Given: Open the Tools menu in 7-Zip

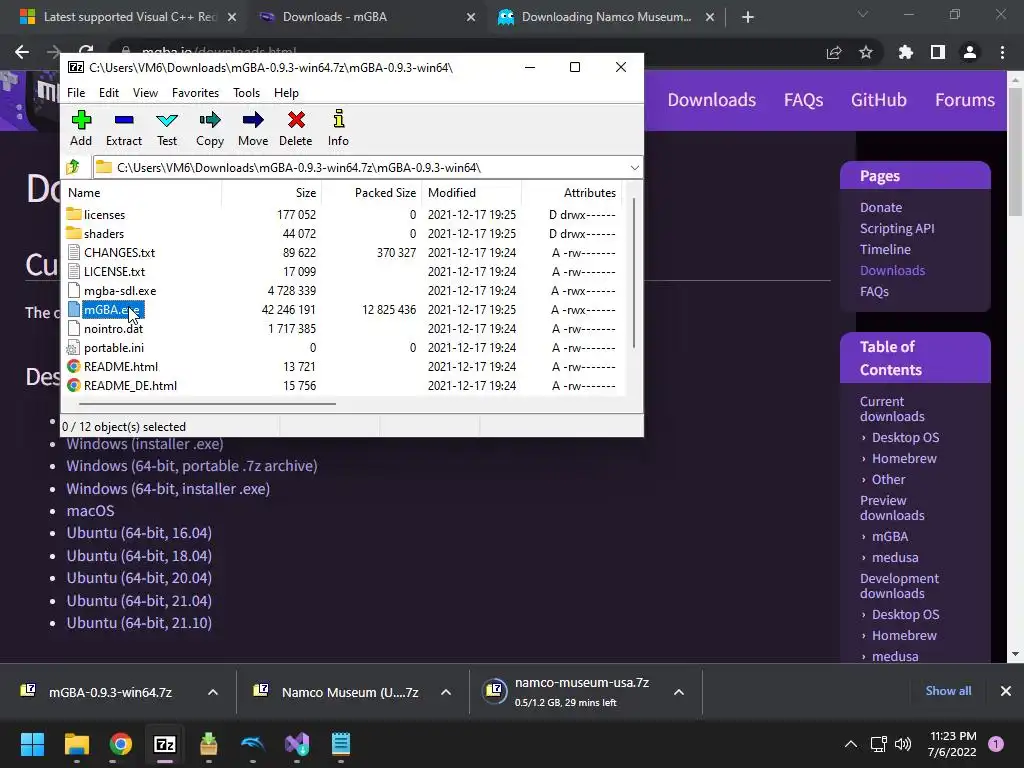Looking at the screenshot, I should coord(246,93).
